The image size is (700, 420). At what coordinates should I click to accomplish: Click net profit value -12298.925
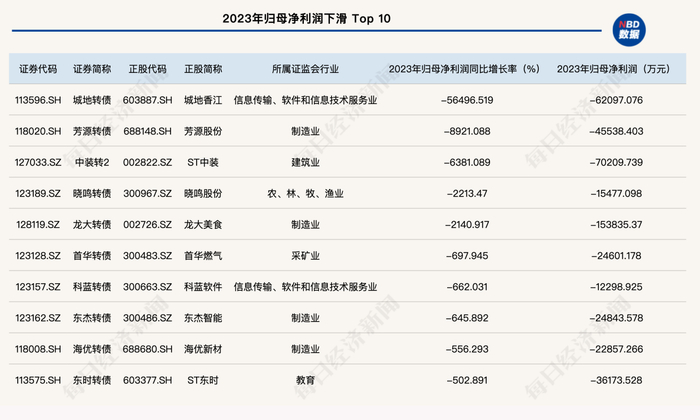click(x=616, y=287)
